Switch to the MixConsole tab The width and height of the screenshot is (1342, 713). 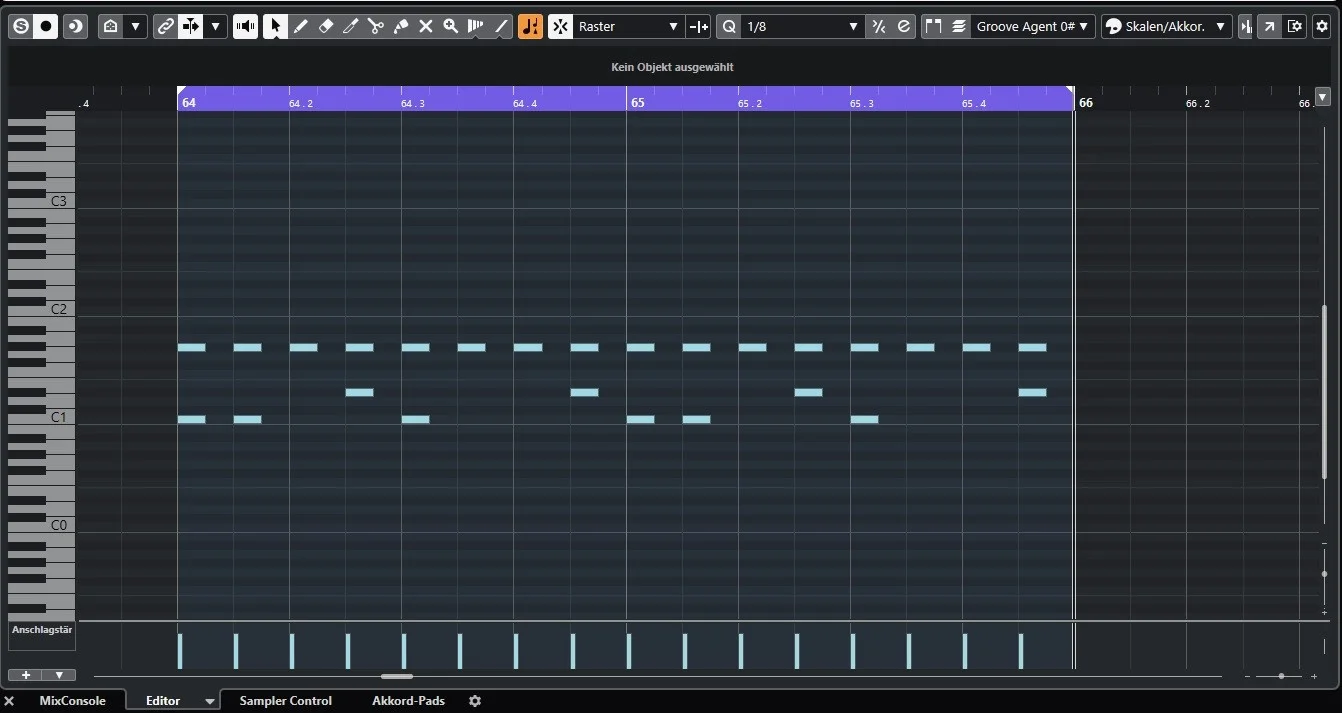pyautogui.click(x=72, y=701)
